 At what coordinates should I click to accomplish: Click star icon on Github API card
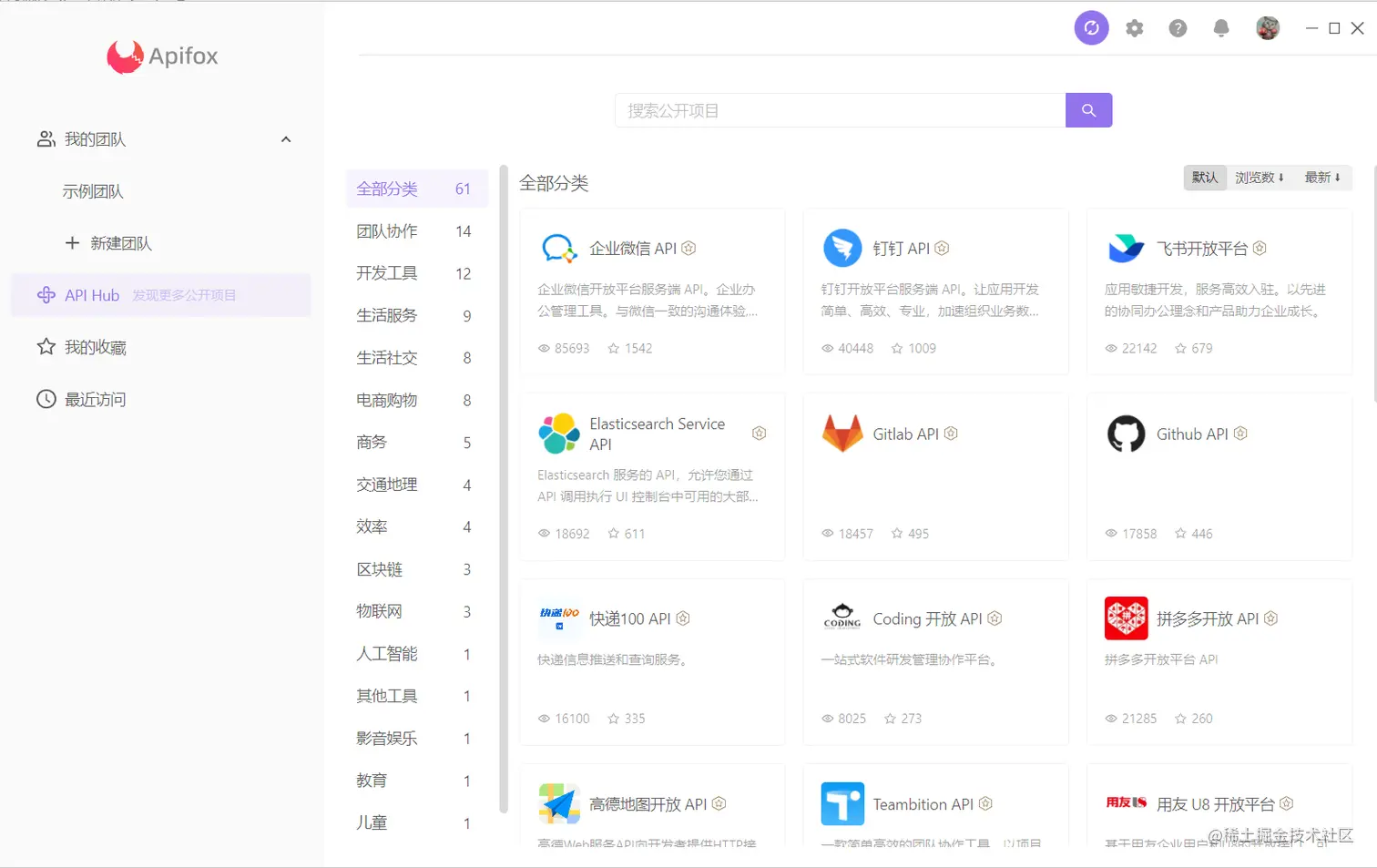pyautogui.click(x=1180, y=534)
